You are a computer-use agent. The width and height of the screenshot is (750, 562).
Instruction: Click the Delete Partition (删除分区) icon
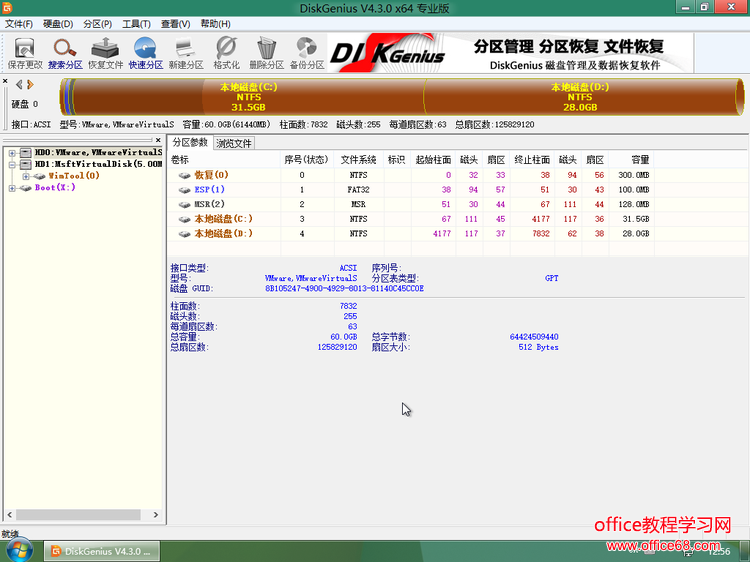[266, 53]
